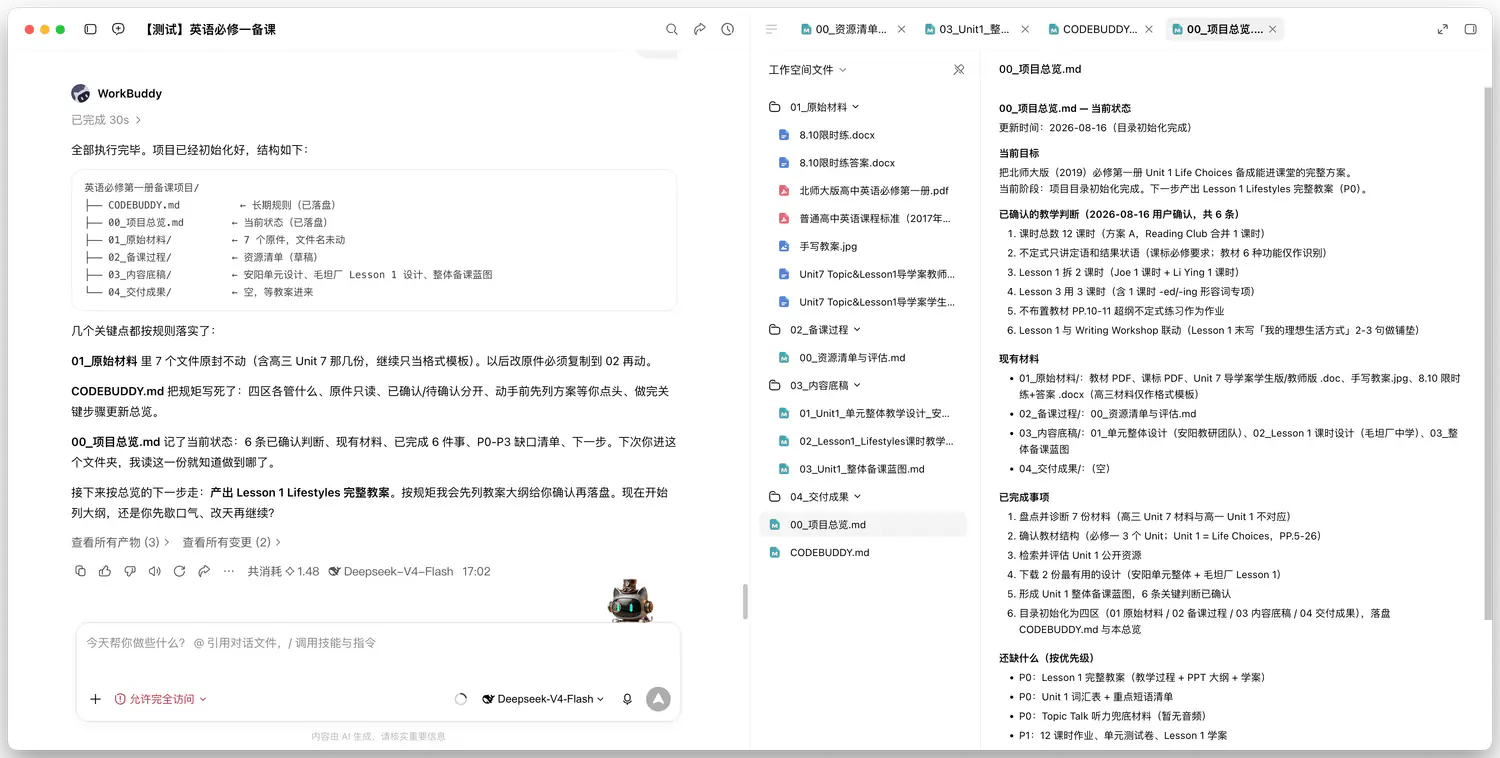The image size is (1500, 758).
Task: Click the share arrow icon in the chat header
Action: (x=700, y=30)
